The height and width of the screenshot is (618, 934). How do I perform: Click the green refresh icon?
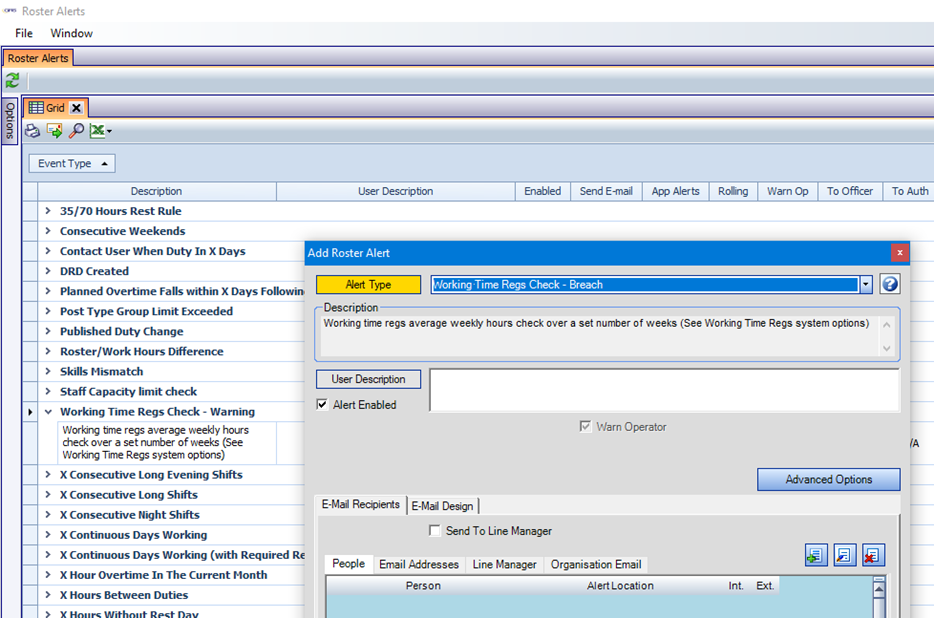(12, 80)
